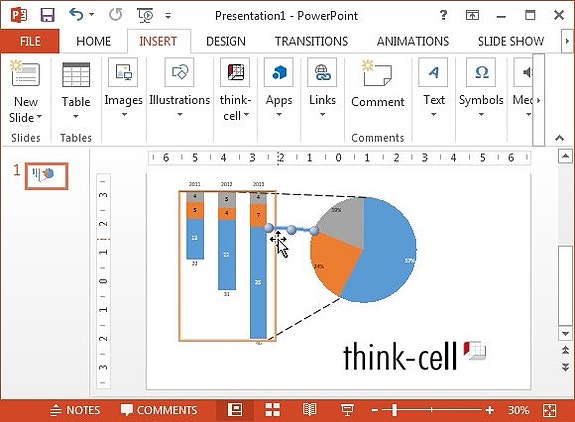The image size is (575, 422).
Task: Expand the Symbols dropdown arrow
Action: pyautogui.click(x=481, y=115)
